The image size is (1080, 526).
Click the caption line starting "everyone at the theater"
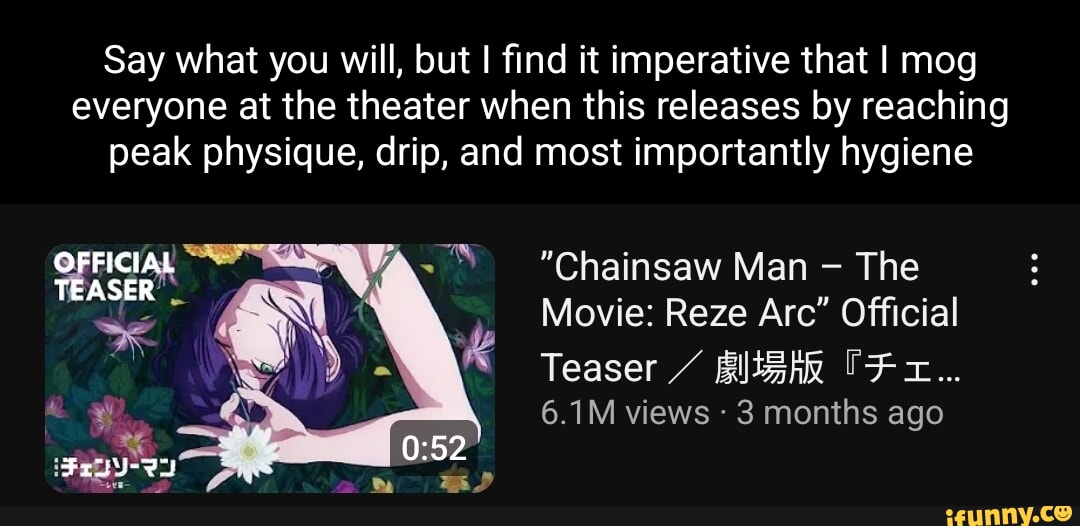pos(540,108)
